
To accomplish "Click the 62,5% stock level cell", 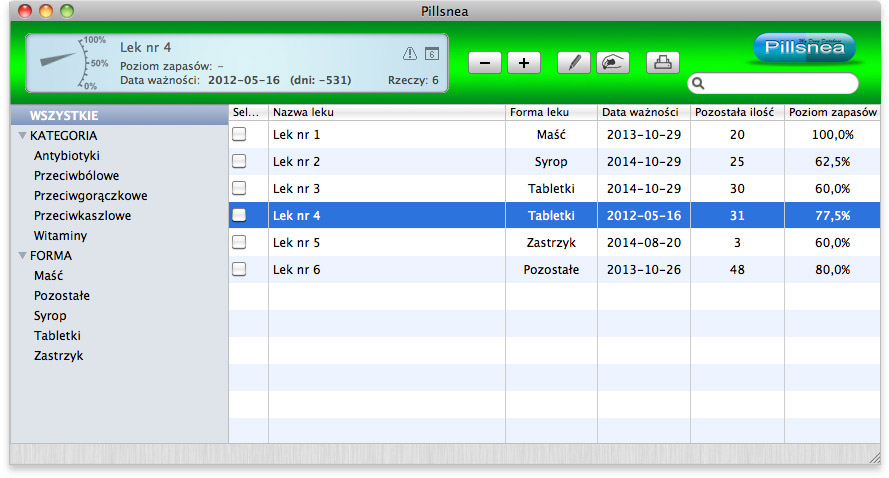I will click(832, 162).
